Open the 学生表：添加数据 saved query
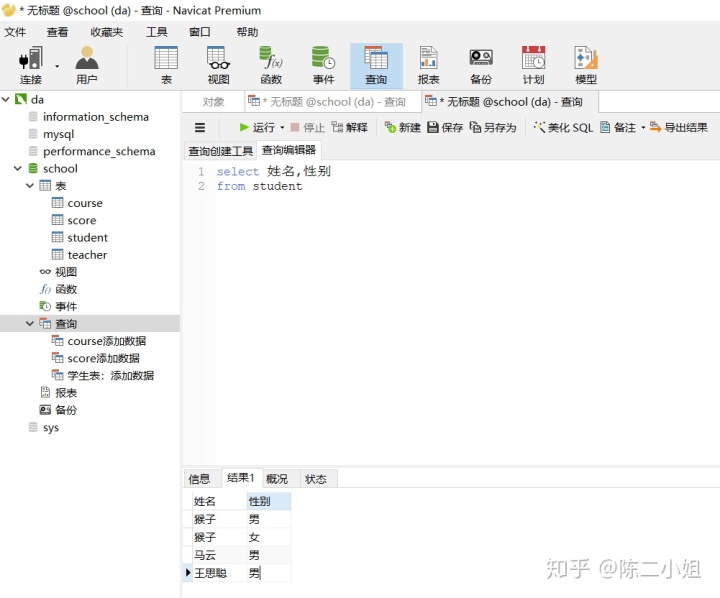 [110, 375]
